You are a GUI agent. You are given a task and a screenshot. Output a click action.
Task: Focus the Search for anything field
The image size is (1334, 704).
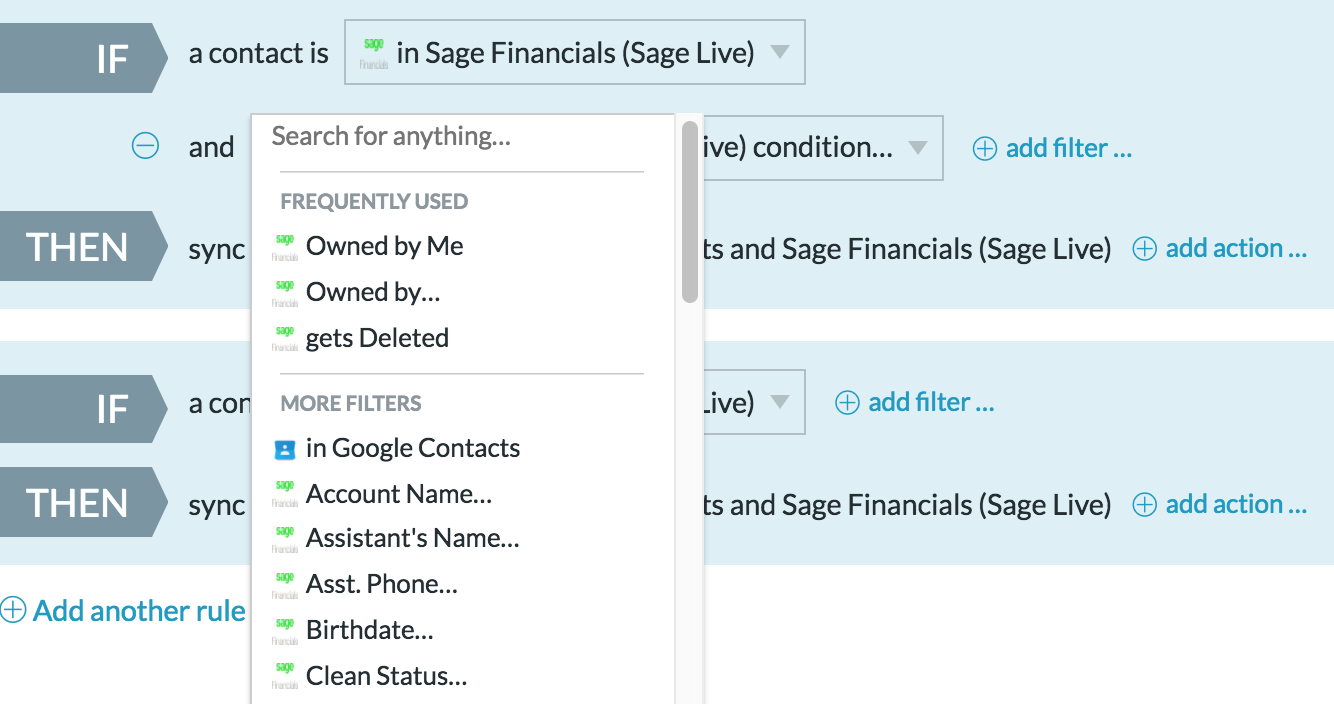click(x=460, y=136)
